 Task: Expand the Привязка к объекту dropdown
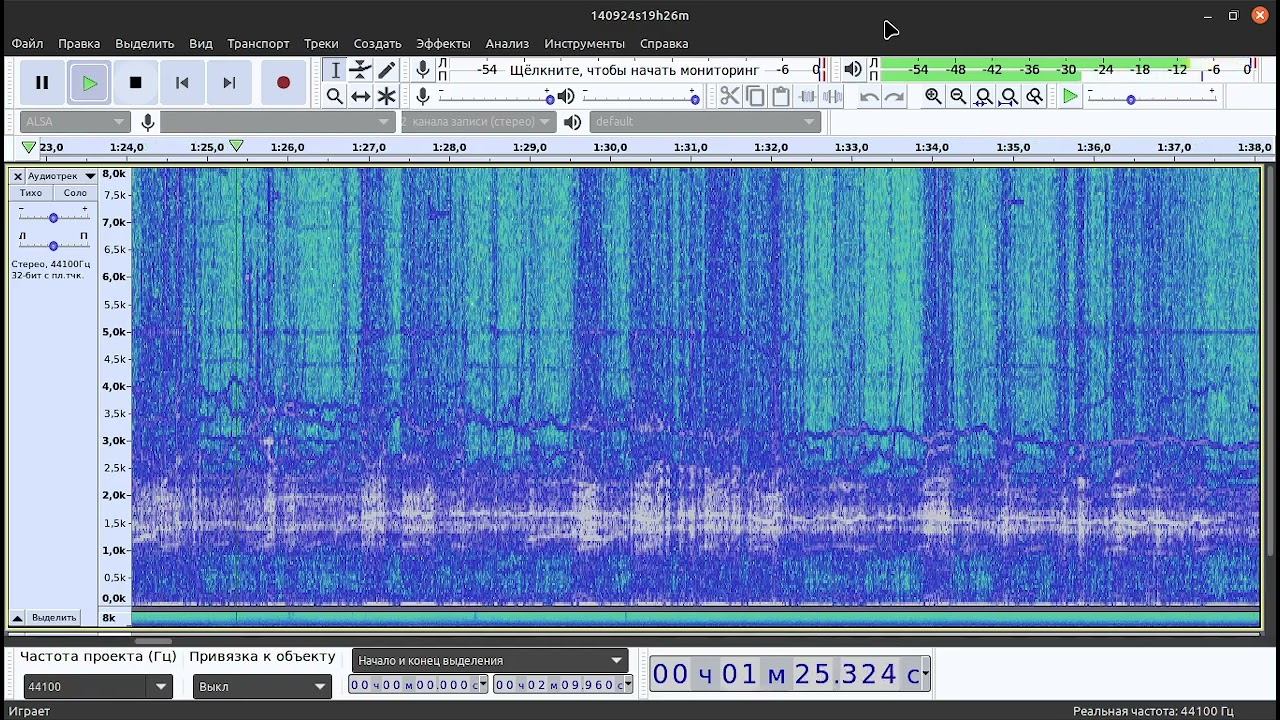(261, 687)
